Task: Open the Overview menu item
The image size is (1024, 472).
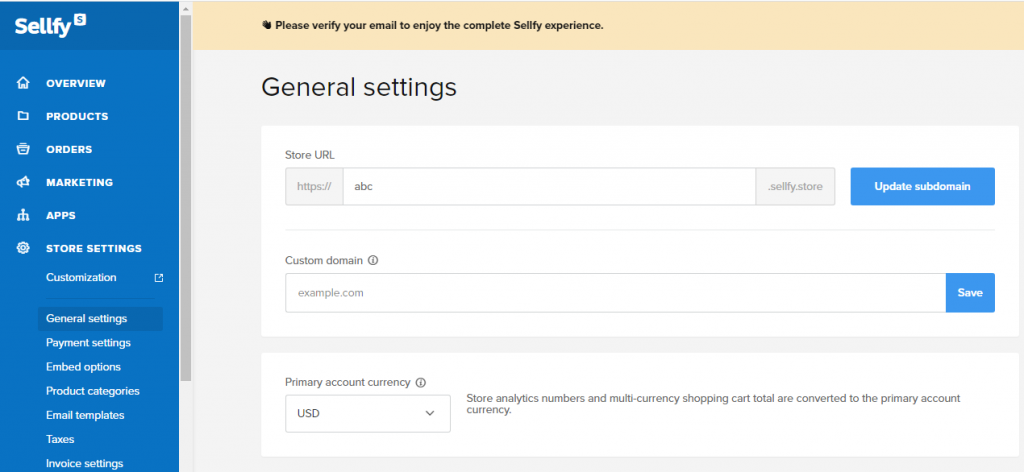Action: coord(76,84)
